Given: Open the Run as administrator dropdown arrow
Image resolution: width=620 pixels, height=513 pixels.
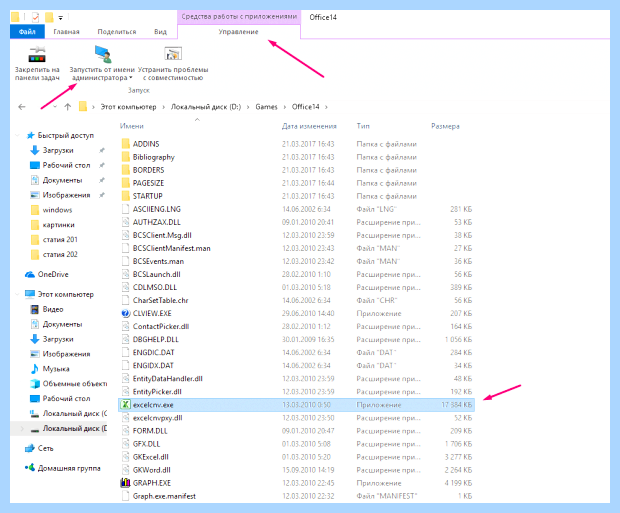Looking at the screenshot, I should [131, 78].
